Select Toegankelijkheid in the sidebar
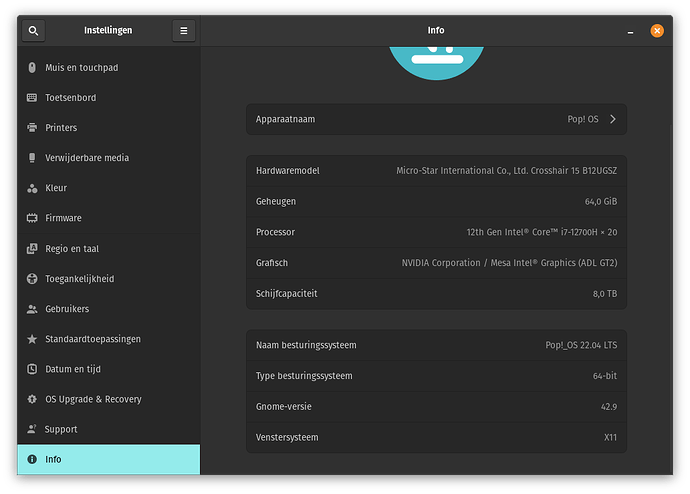Image resolution: width=690 pixels, height=494 pixels. 109,278
